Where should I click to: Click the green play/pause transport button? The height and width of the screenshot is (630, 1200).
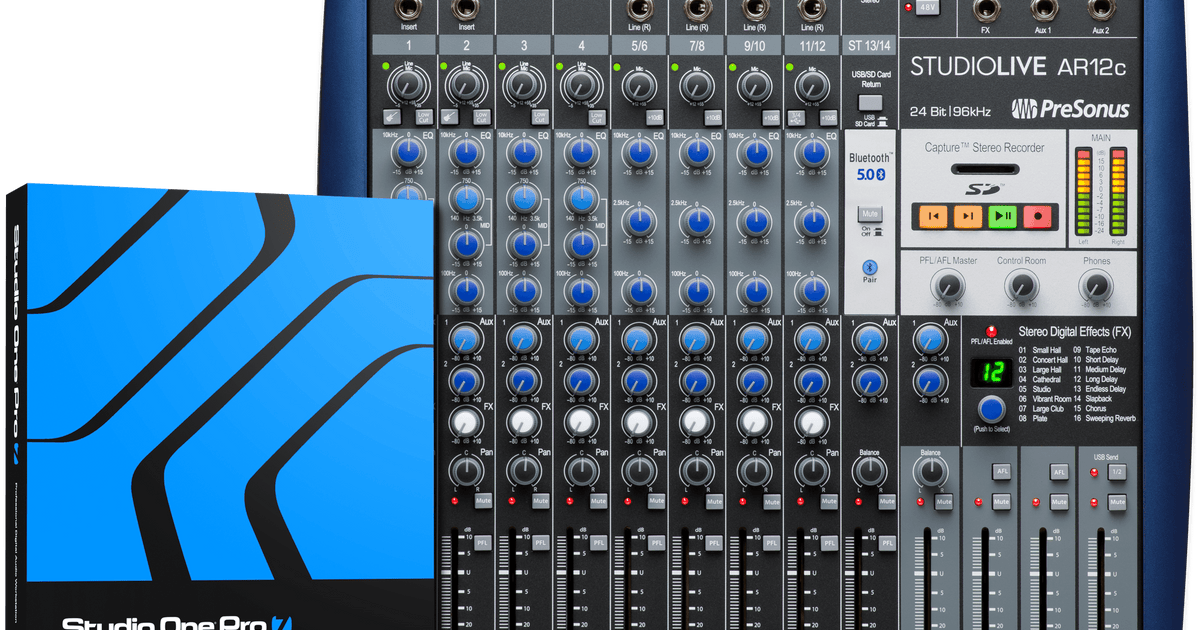(1002, 217)
